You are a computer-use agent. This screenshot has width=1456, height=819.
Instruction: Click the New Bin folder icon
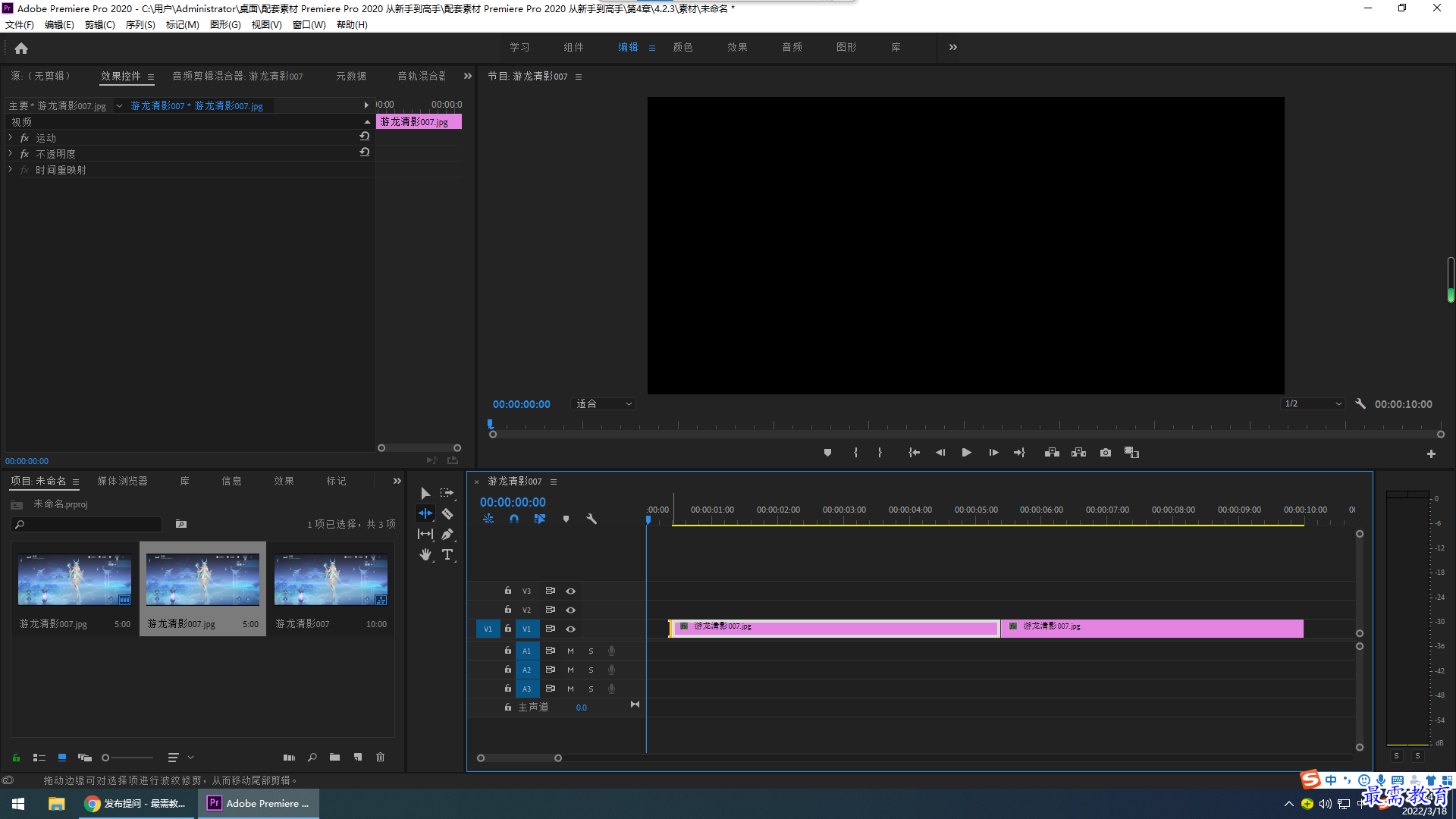click(x=334, y=758)
